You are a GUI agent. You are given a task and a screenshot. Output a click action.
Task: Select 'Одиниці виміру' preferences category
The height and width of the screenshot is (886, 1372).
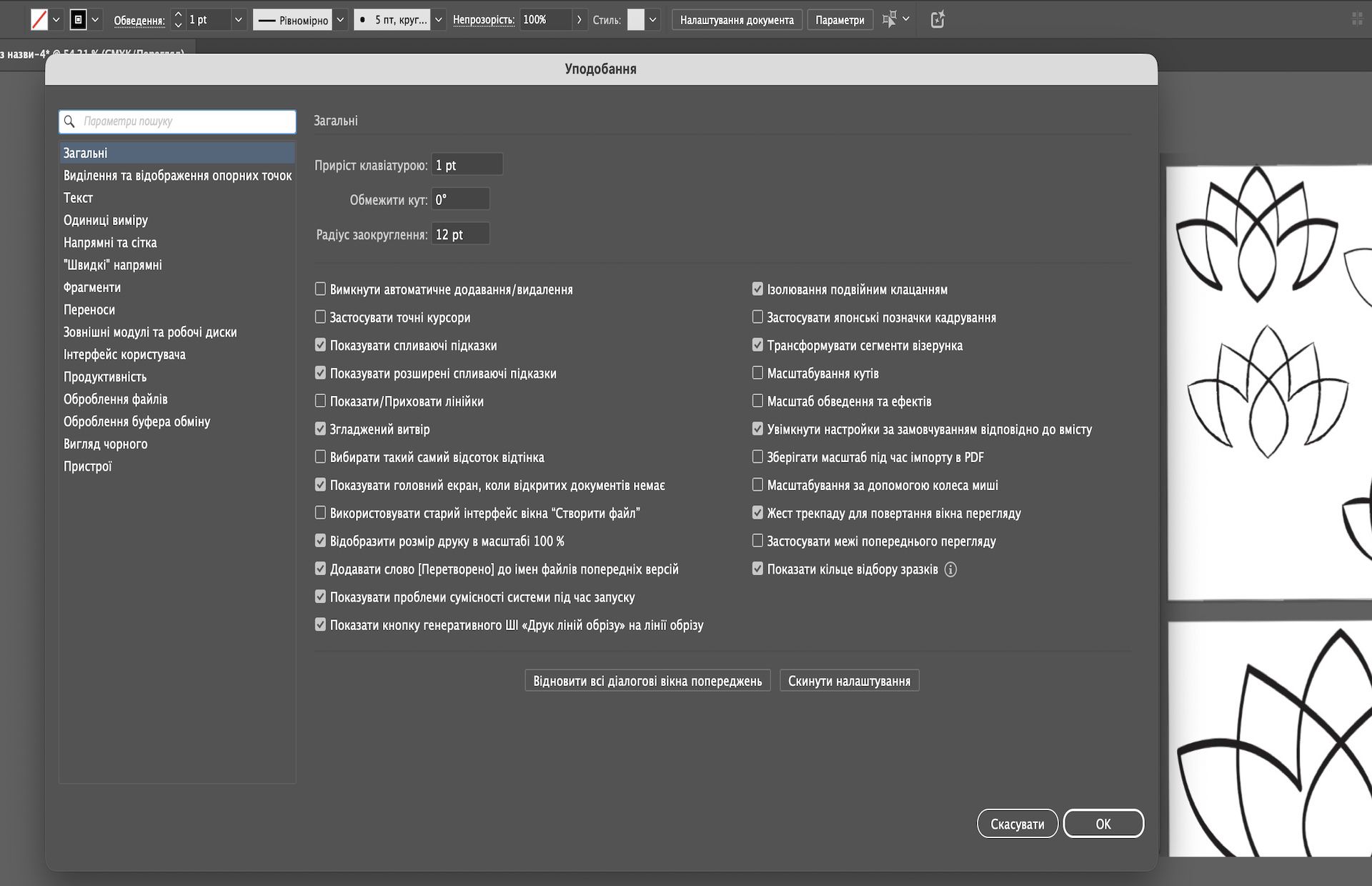tap(106, 220)
